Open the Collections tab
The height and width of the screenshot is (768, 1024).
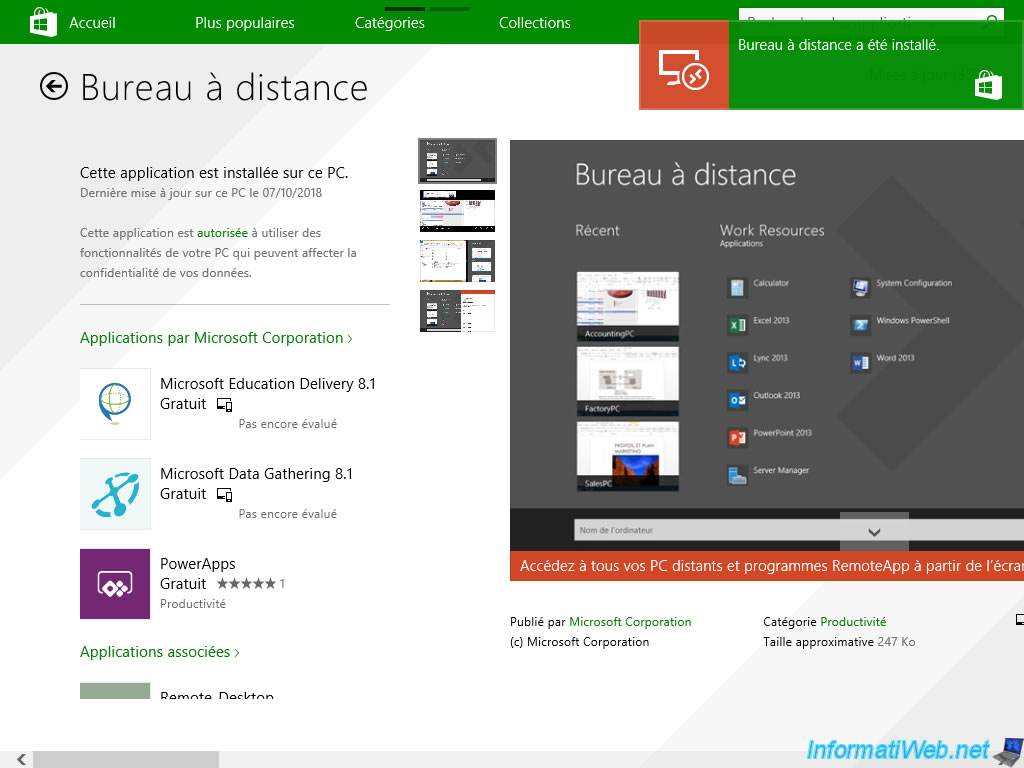pyautogui.click(x=535, y=23)
